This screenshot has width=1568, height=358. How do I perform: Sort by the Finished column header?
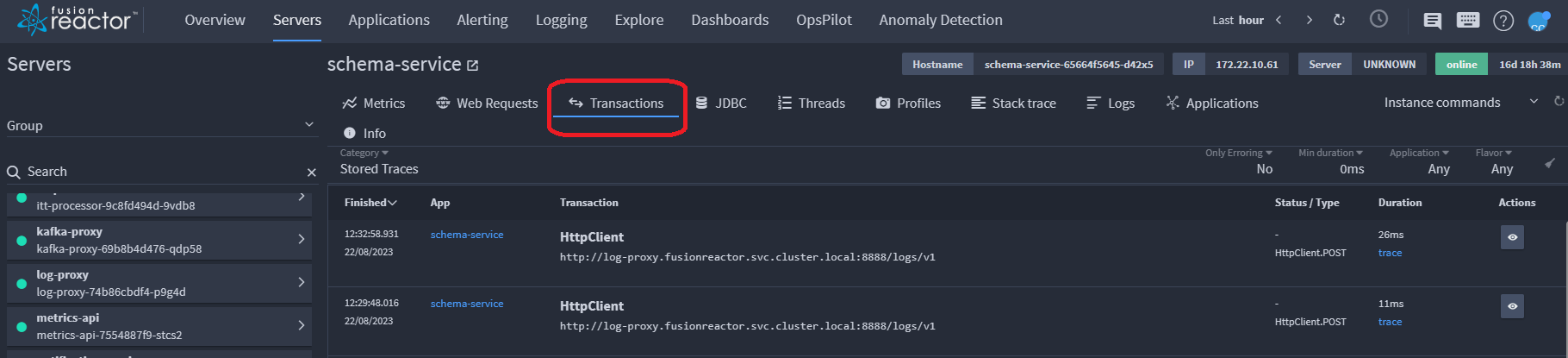pos(370,203)
